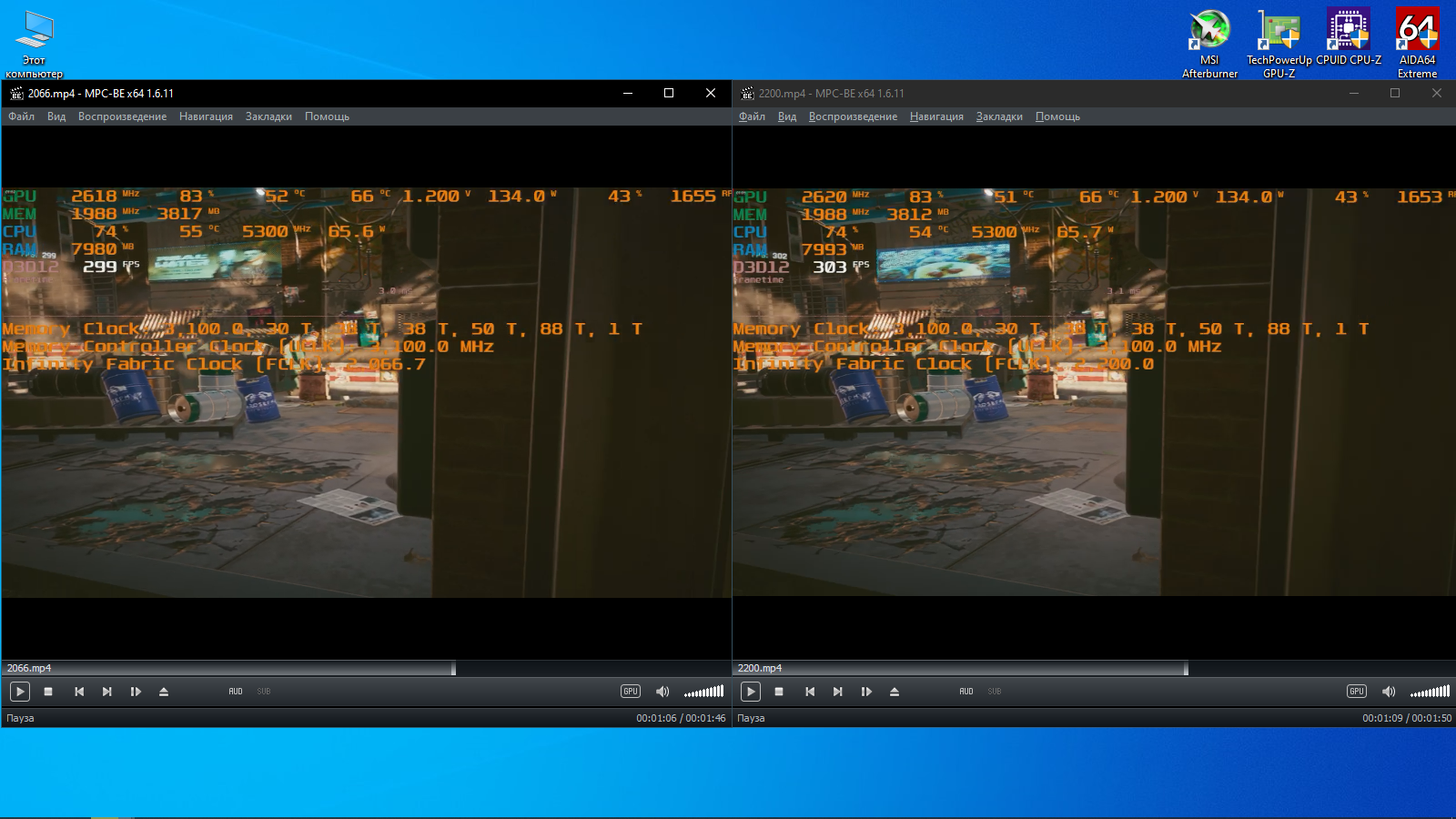Step one frame forward in 2066.mp4 player

click(136, 692)
